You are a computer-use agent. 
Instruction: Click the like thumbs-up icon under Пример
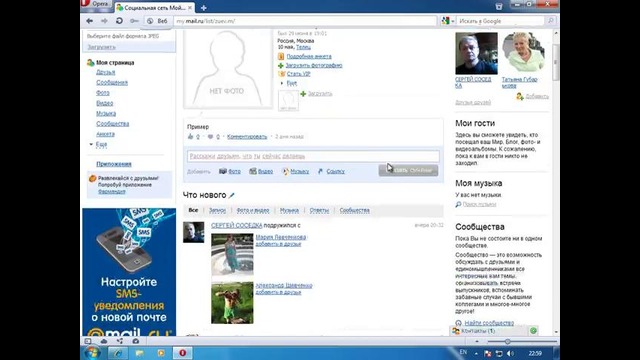point(190,137)
